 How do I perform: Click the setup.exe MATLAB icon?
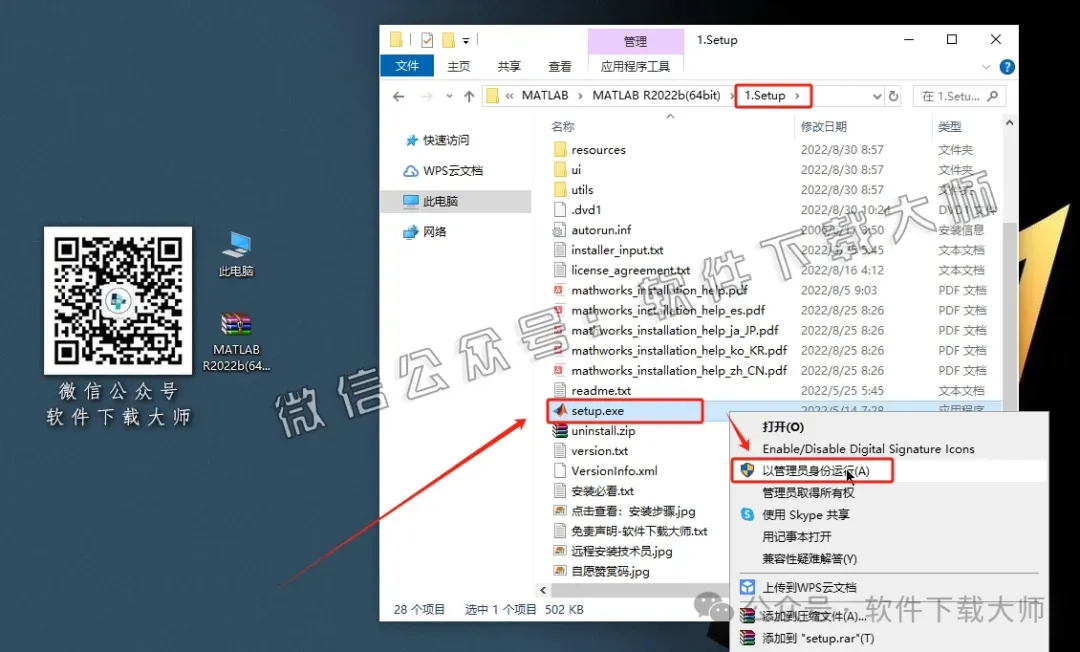[x=560, y=410]
